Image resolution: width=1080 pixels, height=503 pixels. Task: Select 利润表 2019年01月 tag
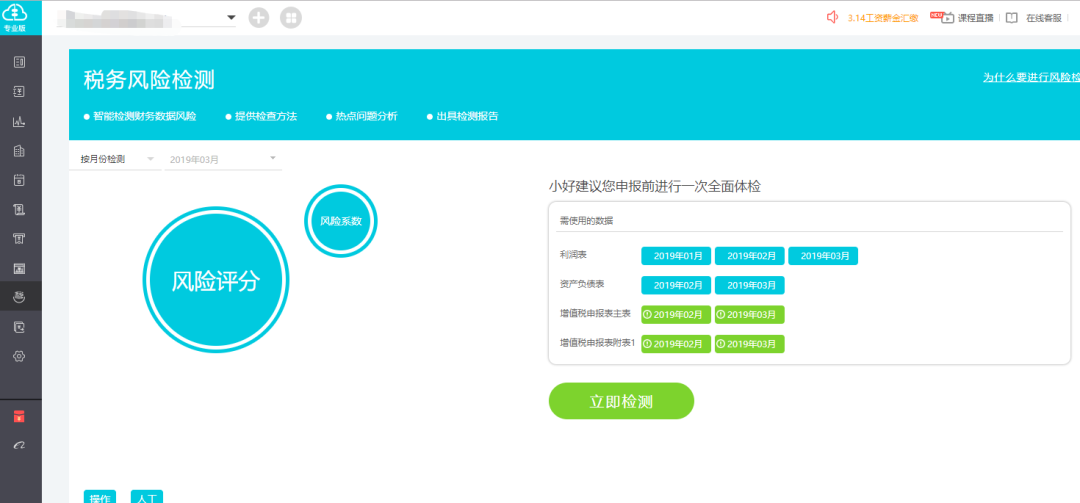coord(676,256)
